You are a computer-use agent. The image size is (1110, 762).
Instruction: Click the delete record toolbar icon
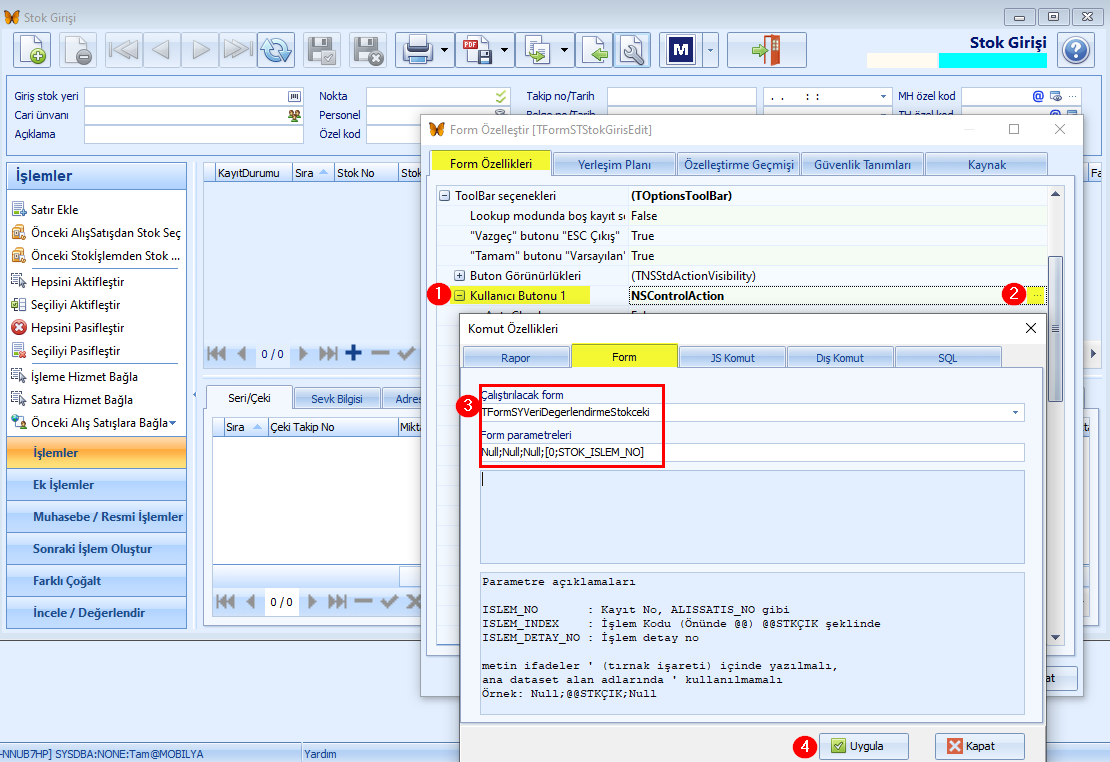coord(78,50)
